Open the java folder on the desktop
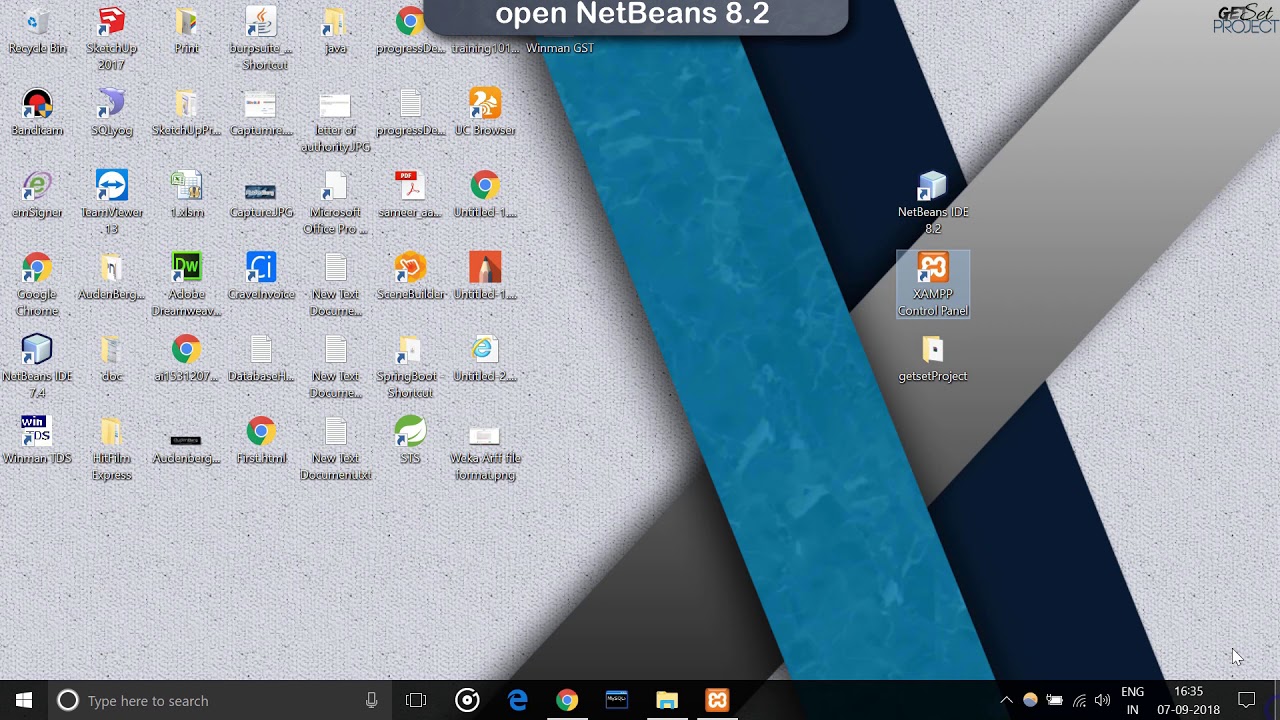Screen dimensions: 1280x720 (x=335, y=30)
